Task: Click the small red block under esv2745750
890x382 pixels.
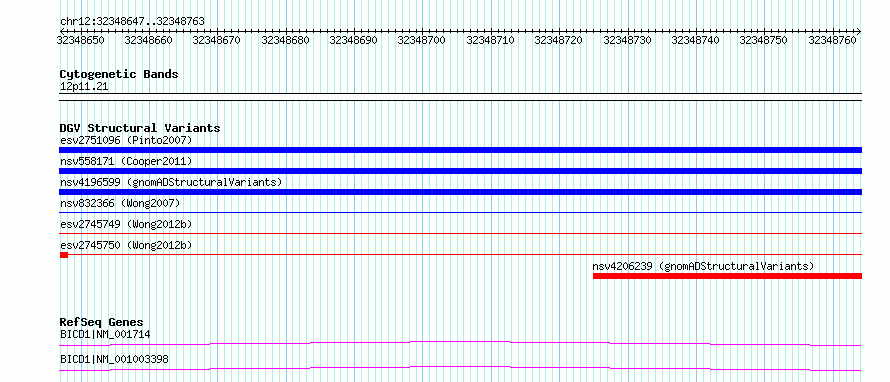Action: [x=64, y=255]
